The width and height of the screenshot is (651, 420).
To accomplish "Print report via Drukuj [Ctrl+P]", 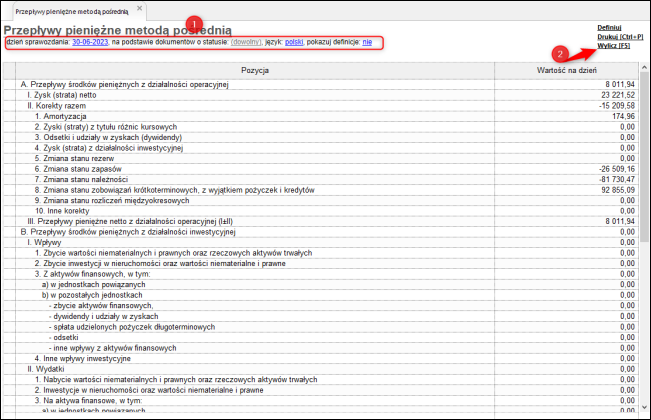I will click(620, 37).
